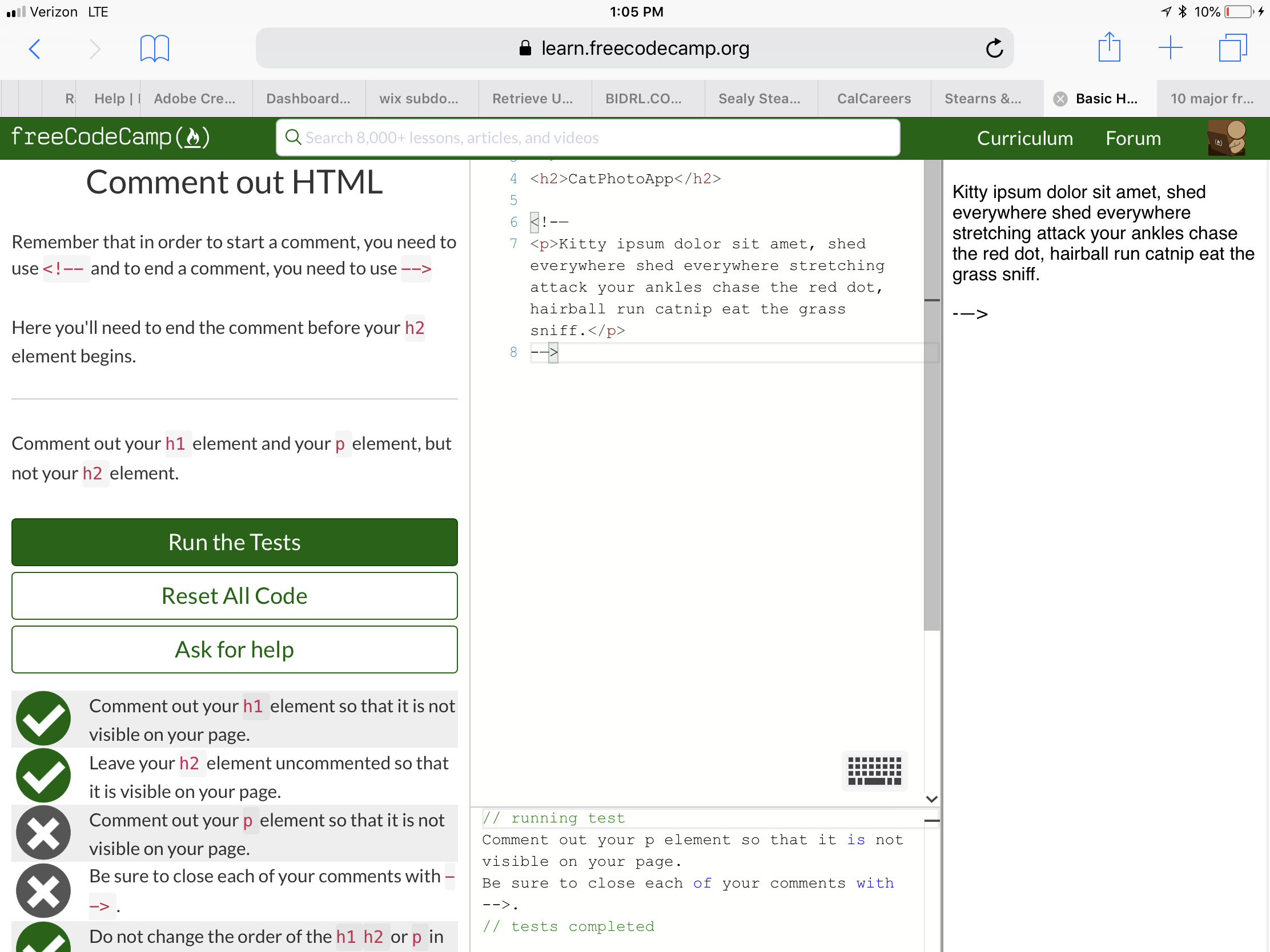Show all tabs overview icon
Screen dimensions: 1270x952
coord(1232,47)
